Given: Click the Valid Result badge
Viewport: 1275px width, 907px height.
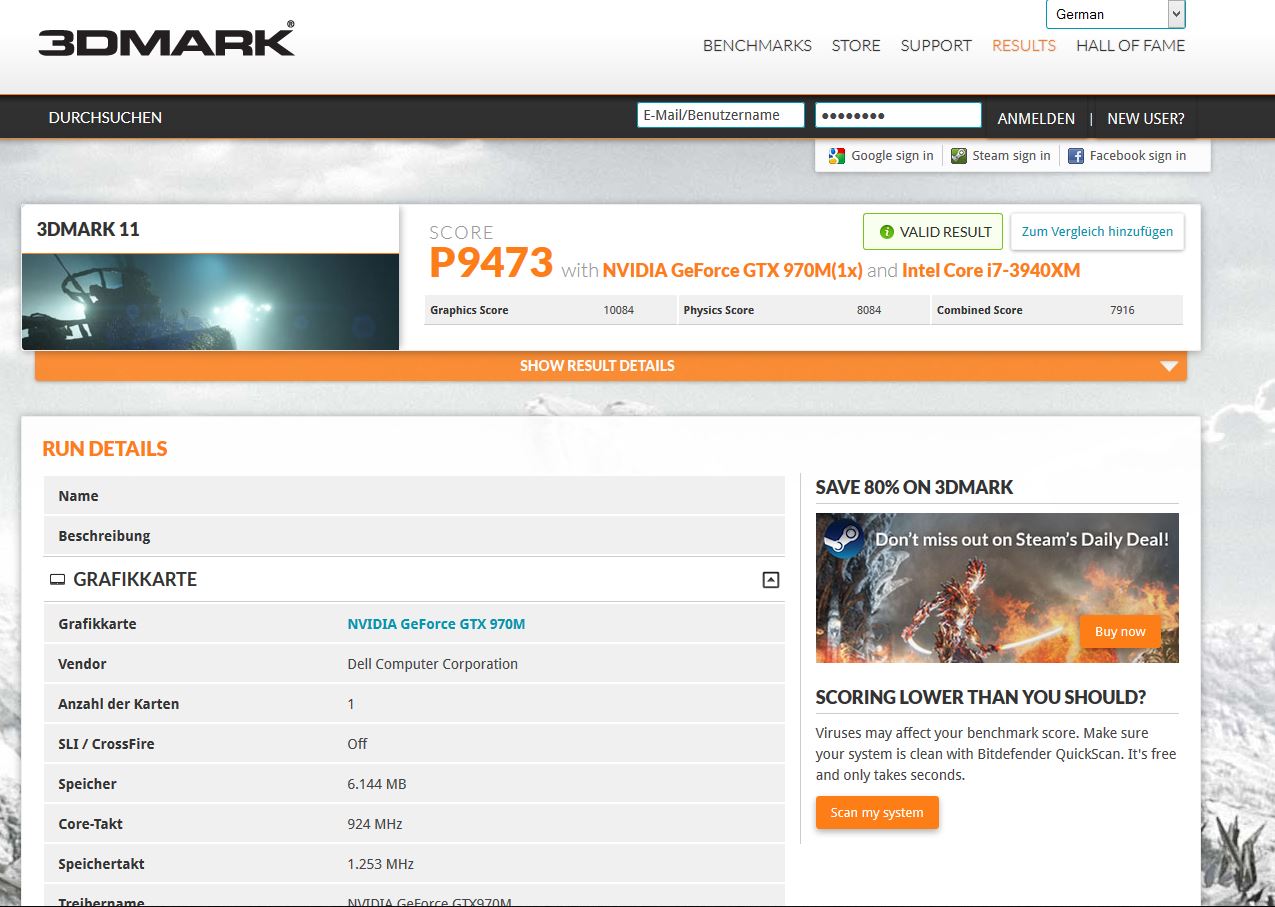Looking at the screenshot, I should 933,231.
